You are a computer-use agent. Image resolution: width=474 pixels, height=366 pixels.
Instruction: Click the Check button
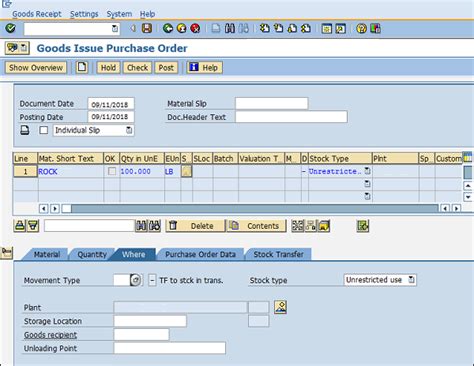[137, 68]
